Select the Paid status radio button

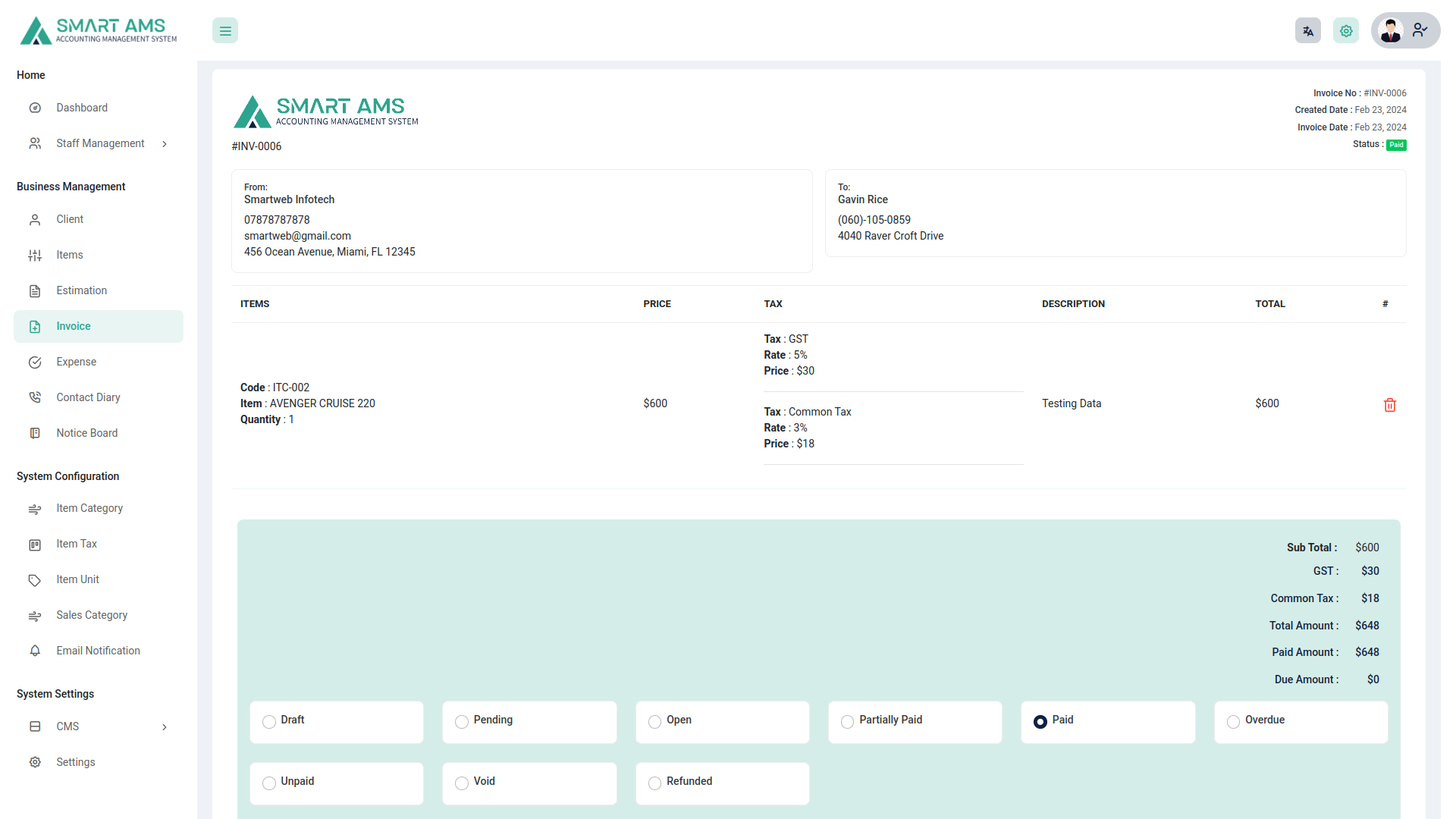click(x=1040, y=723)
